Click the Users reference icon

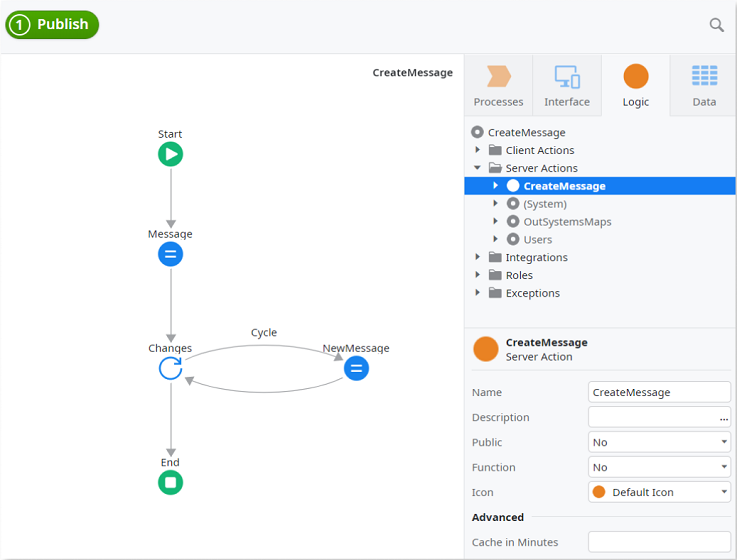click(x=513, y=239)
